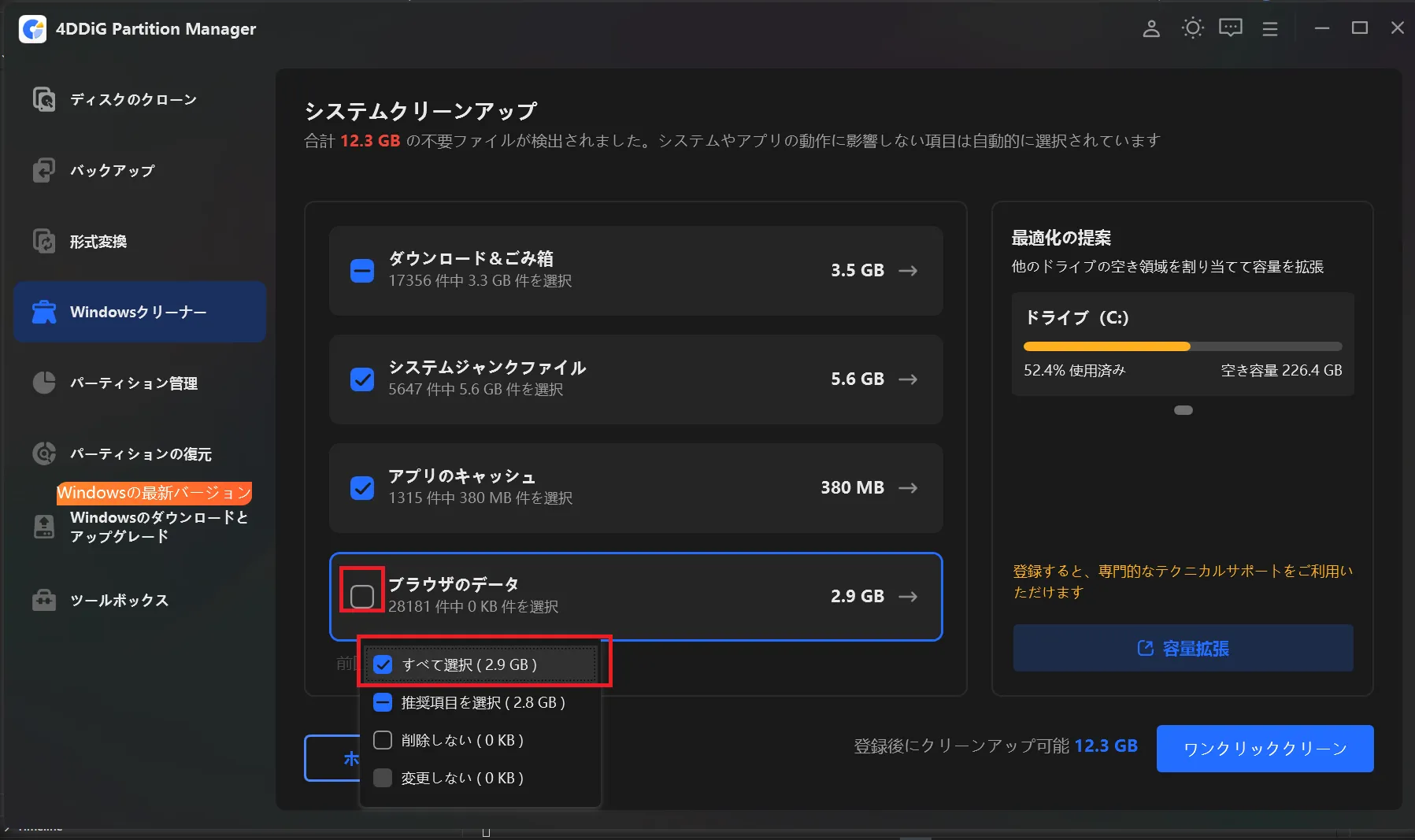This screenshot has height=840, width=1415.
Task: Click the パーティション管理 pie icon
Action: point(44,383)
